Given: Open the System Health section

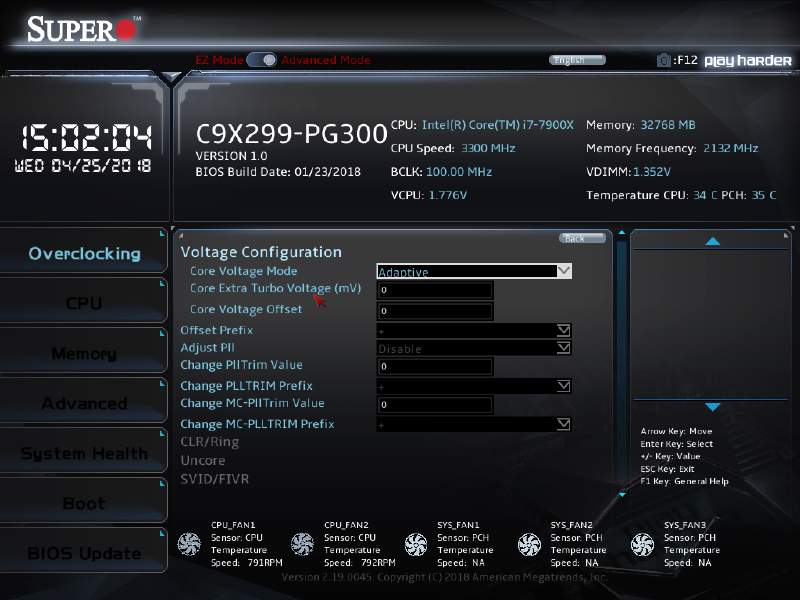Looking at the screenshot, I should tap(84, 453).
